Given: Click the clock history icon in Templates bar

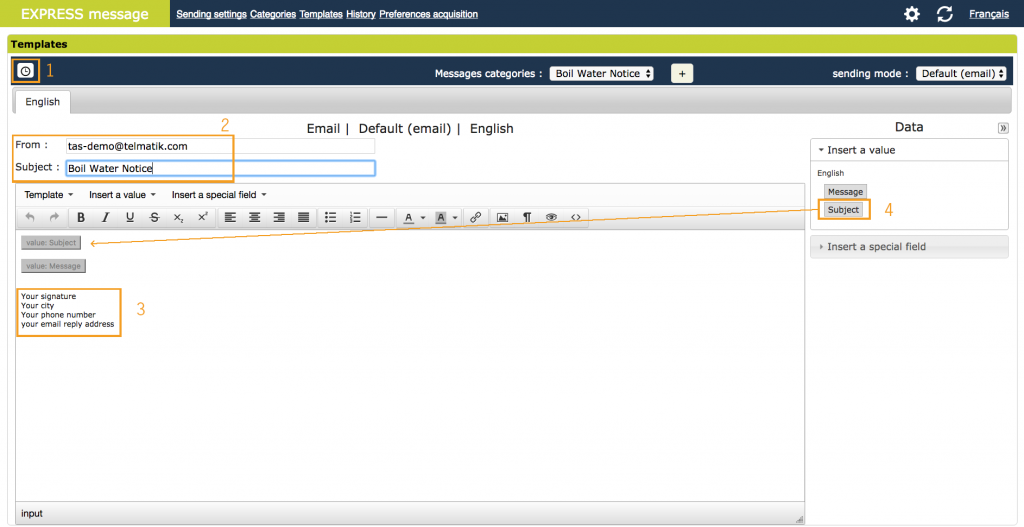Looking at the screenshot, I should tap(25, 71).
